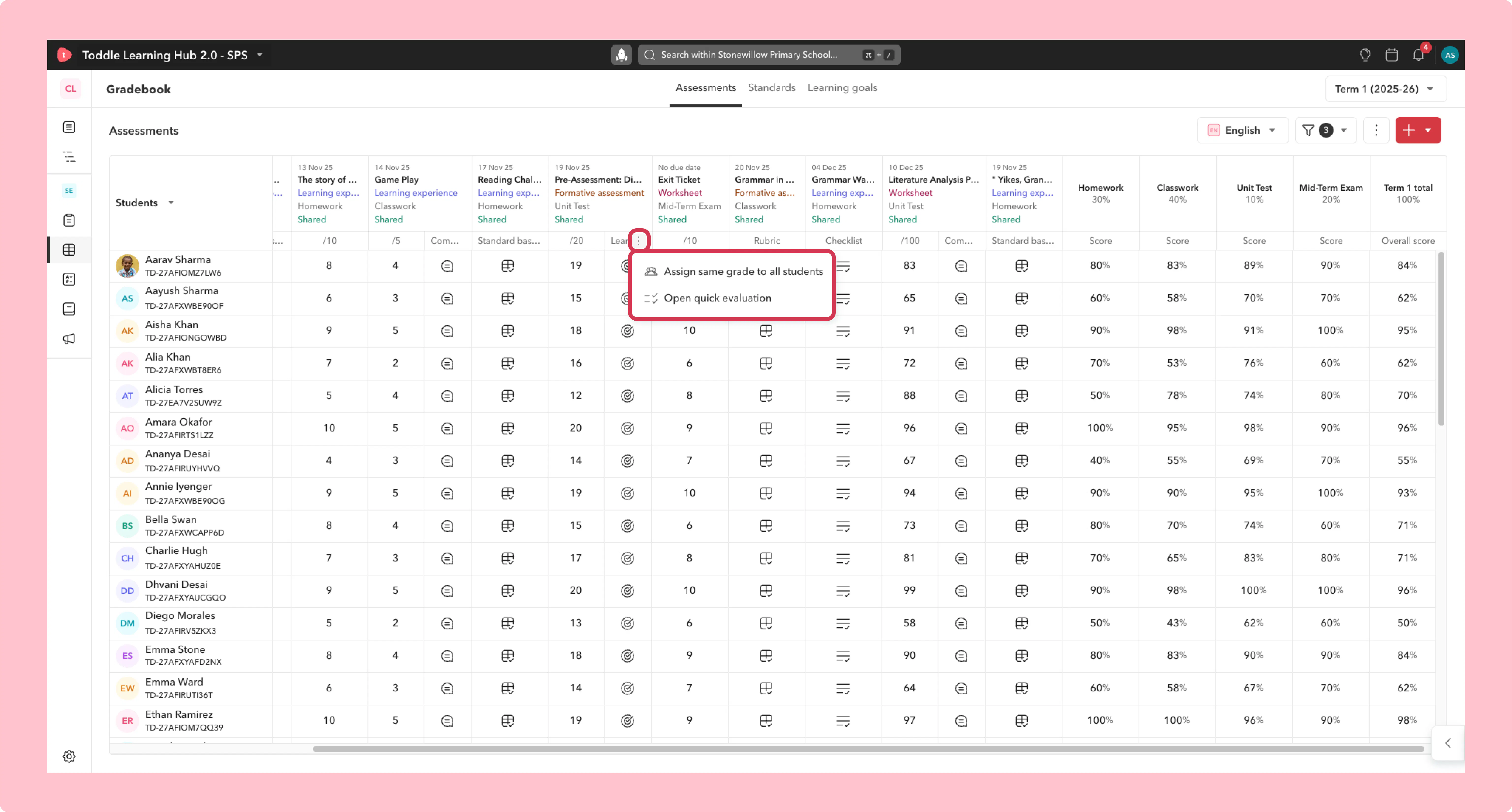Click Alicia Torres's story score 5

pyautogui.click(x=329, y=395)
